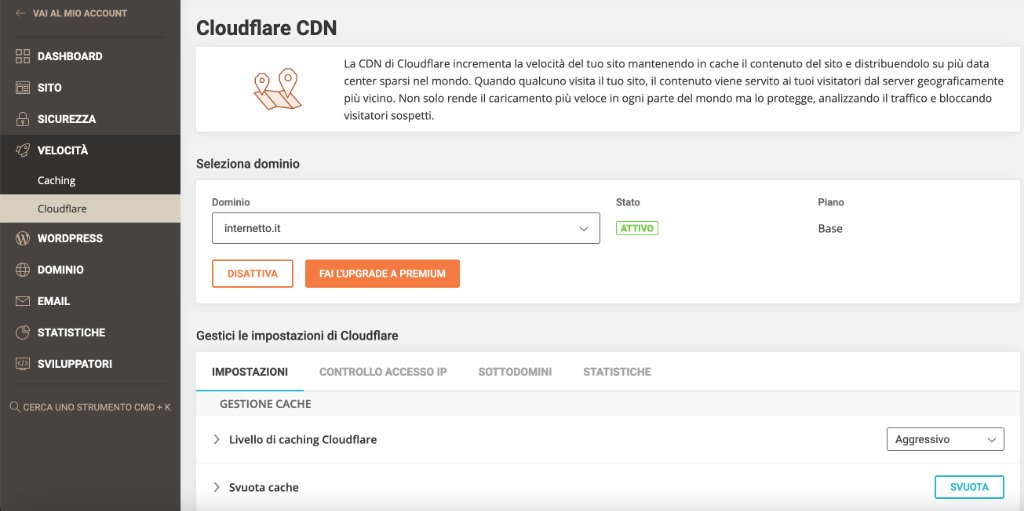The image size is (1024, 511).
Task: Click the Svuota button
Action: (969, 487)
